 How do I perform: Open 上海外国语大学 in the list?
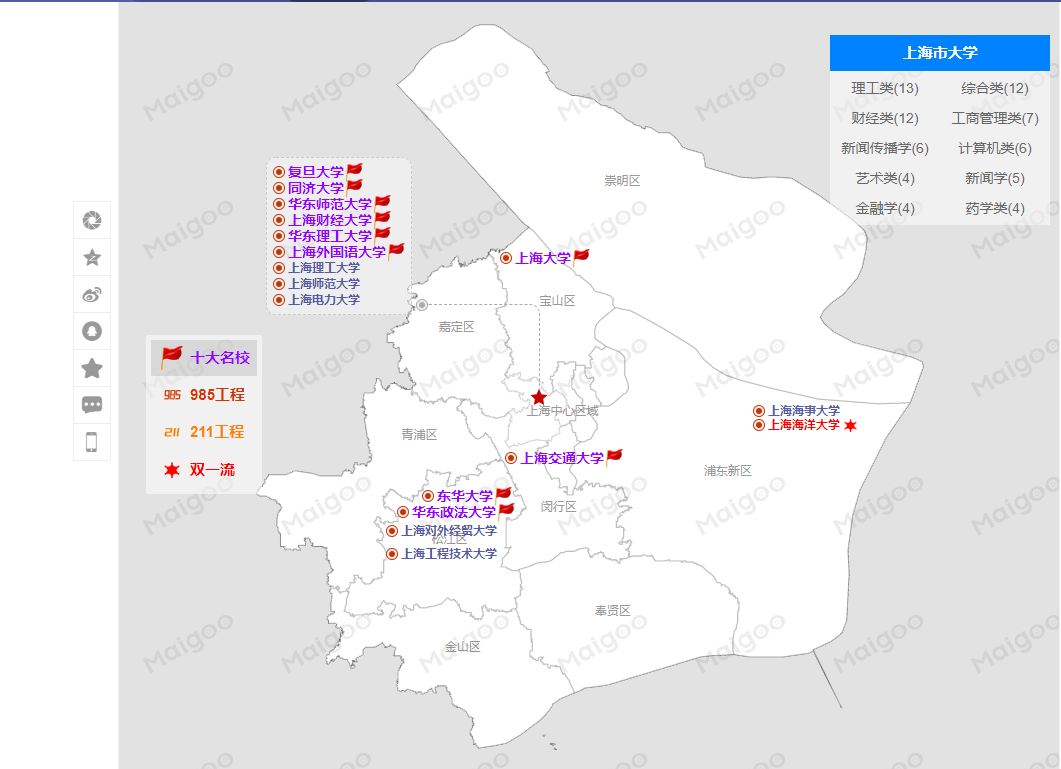[x=337, y=252]
